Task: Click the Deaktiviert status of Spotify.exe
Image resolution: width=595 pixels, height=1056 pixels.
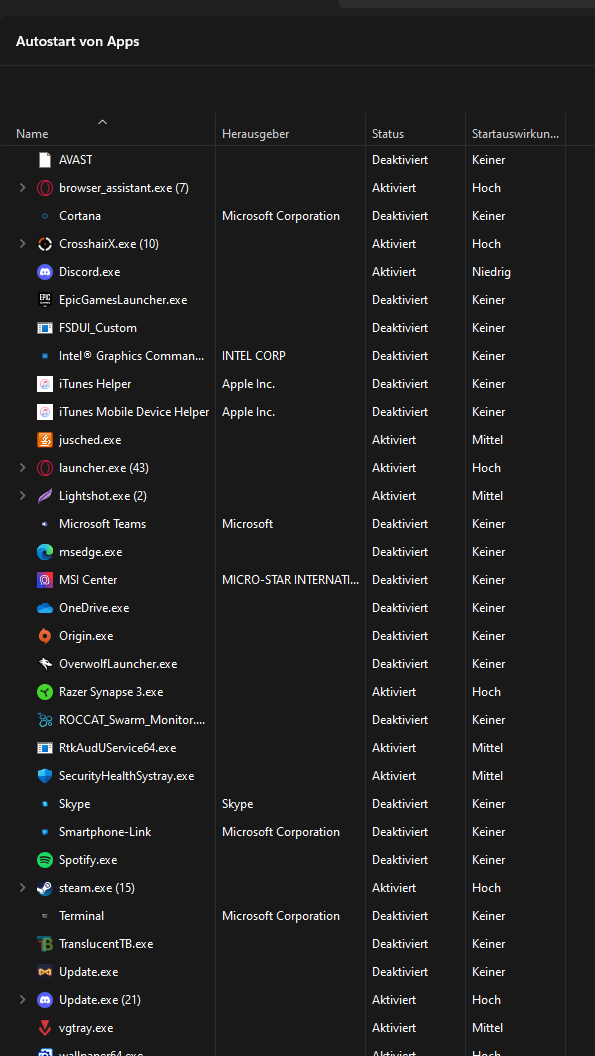Action: click(400, 859)
